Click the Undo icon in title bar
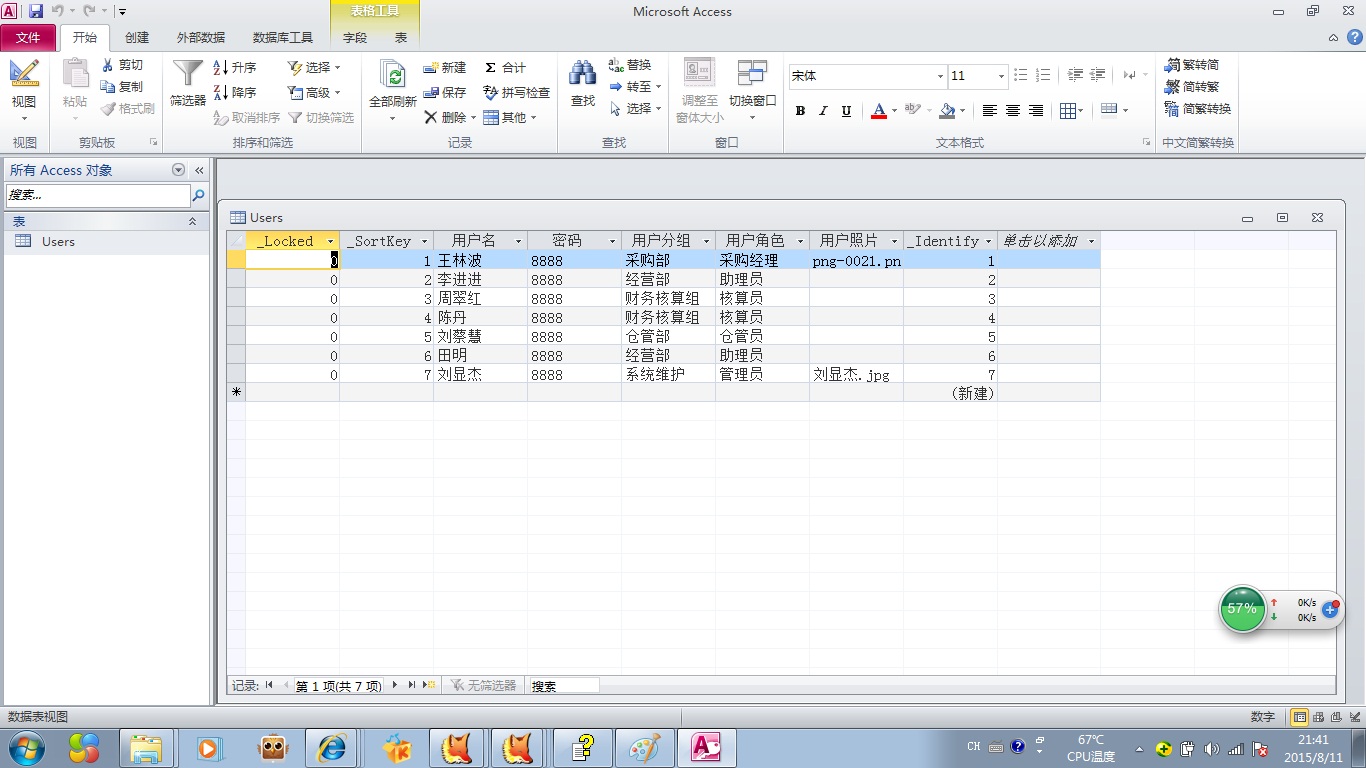This screenshot has height=768, width=1366. [x=58, y=11]
